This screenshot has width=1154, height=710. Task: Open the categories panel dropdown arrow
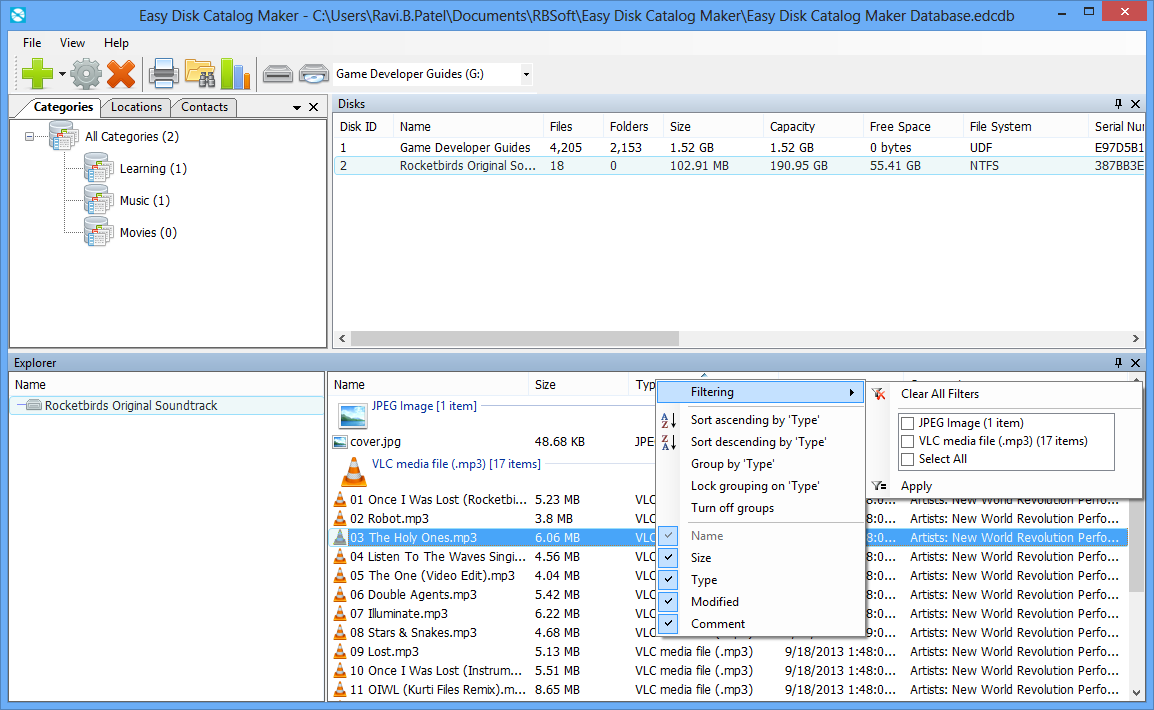[297, 107]
